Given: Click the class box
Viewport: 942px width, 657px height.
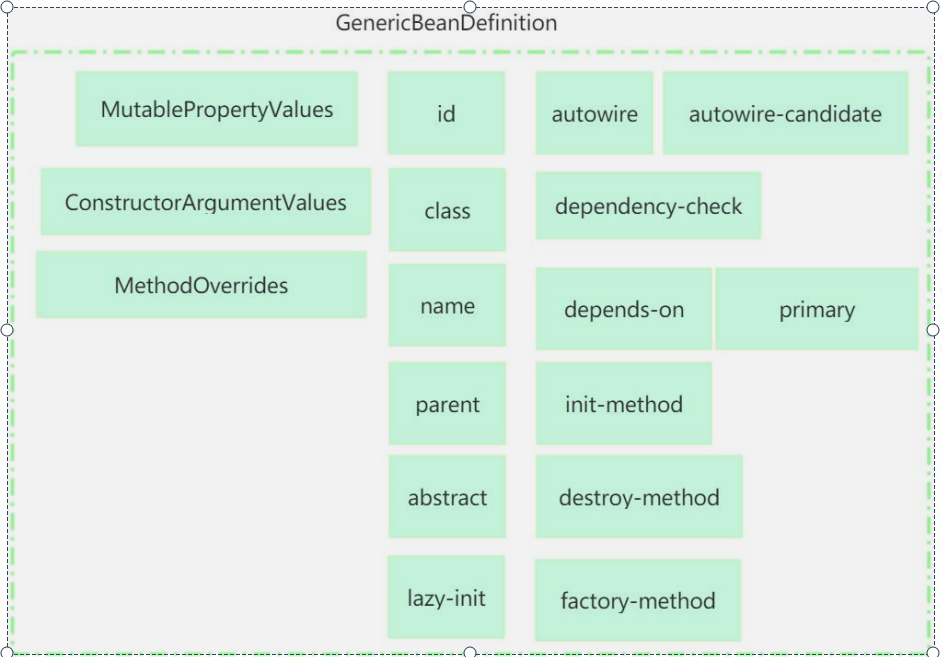Looking at the screenshot, I should 447,210.
